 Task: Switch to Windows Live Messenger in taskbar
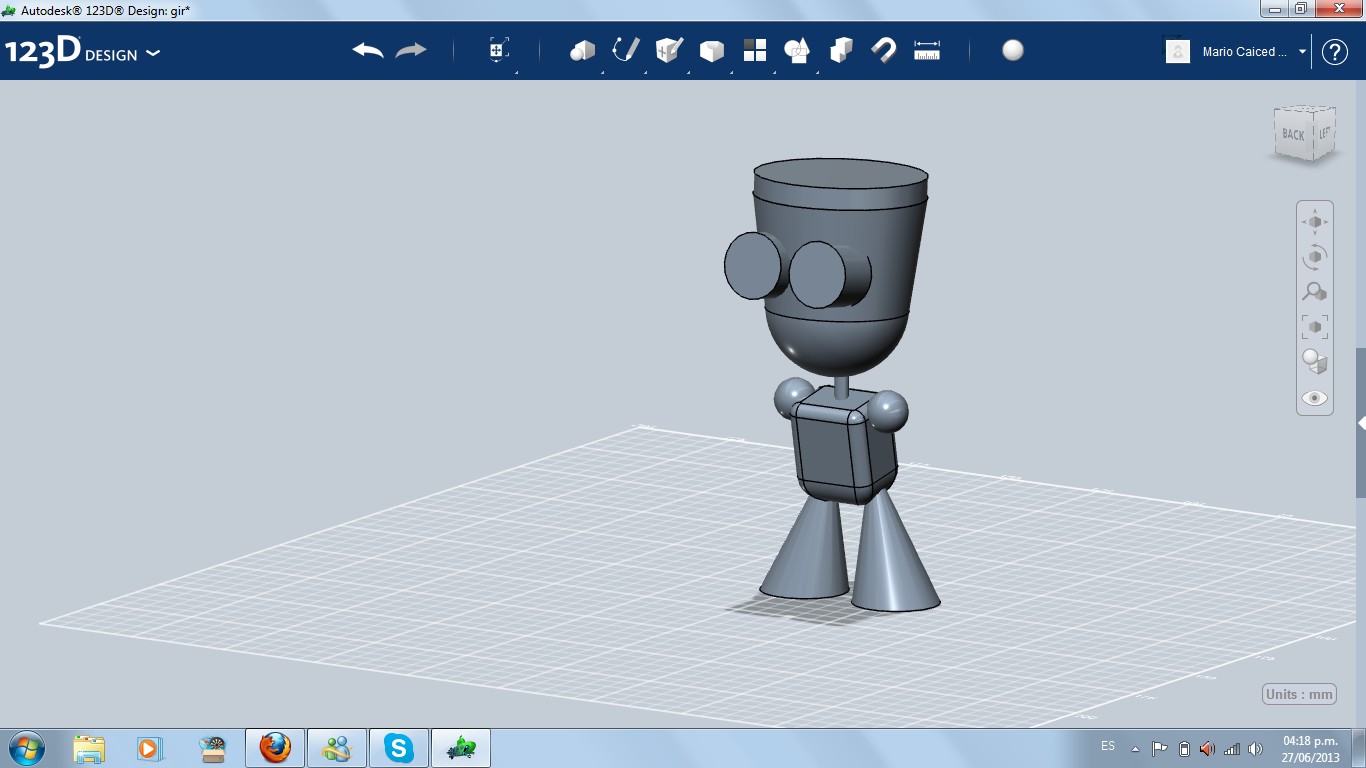coord(337,748)
